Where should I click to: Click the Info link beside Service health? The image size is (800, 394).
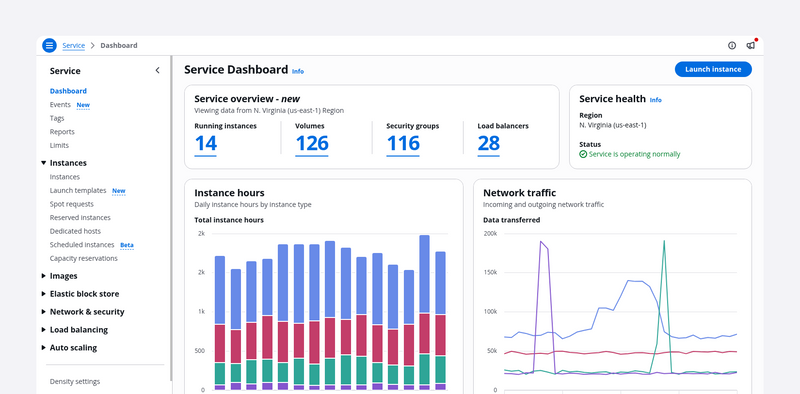click(x=656, y=100)
